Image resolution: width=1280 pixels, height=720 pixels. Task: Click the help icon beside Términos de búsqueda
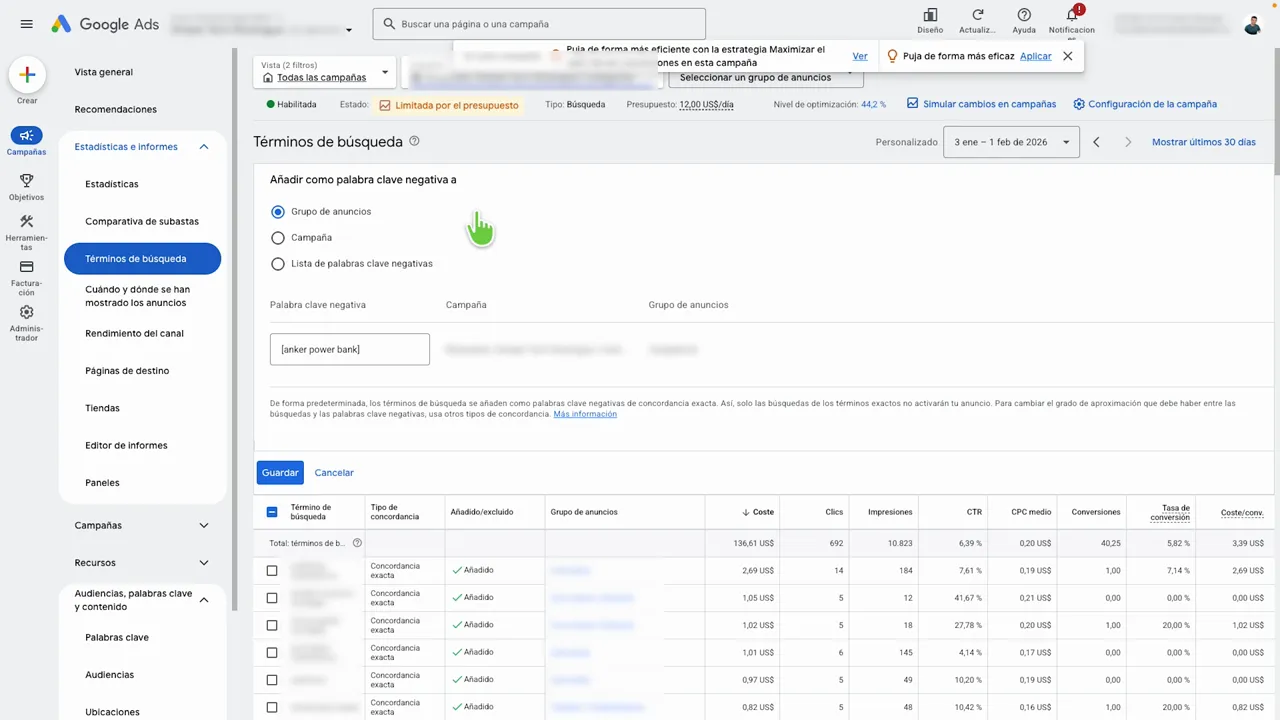[x=414, y=142]
